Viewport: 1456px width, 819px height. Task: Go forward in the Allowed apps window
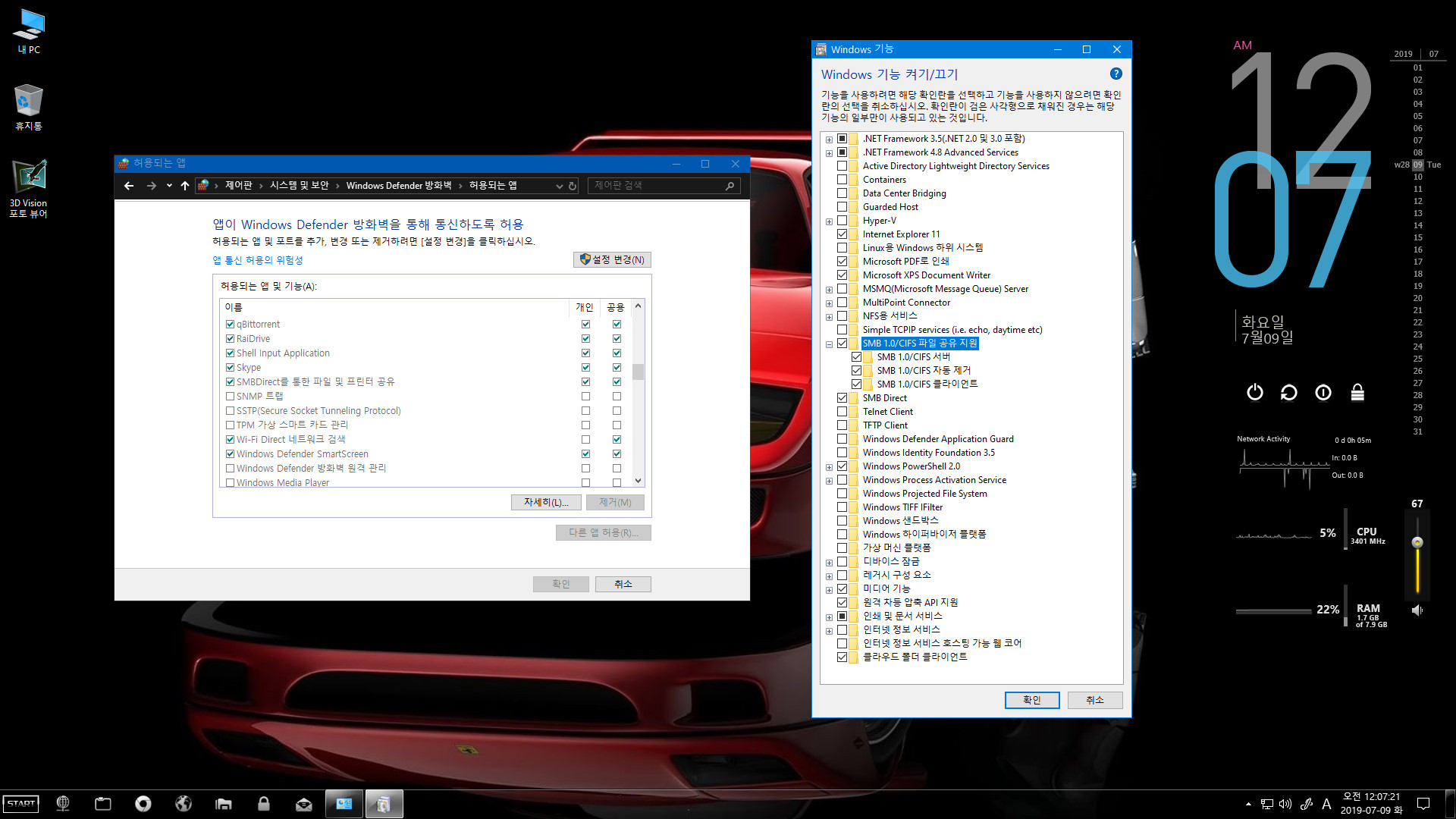152,186
